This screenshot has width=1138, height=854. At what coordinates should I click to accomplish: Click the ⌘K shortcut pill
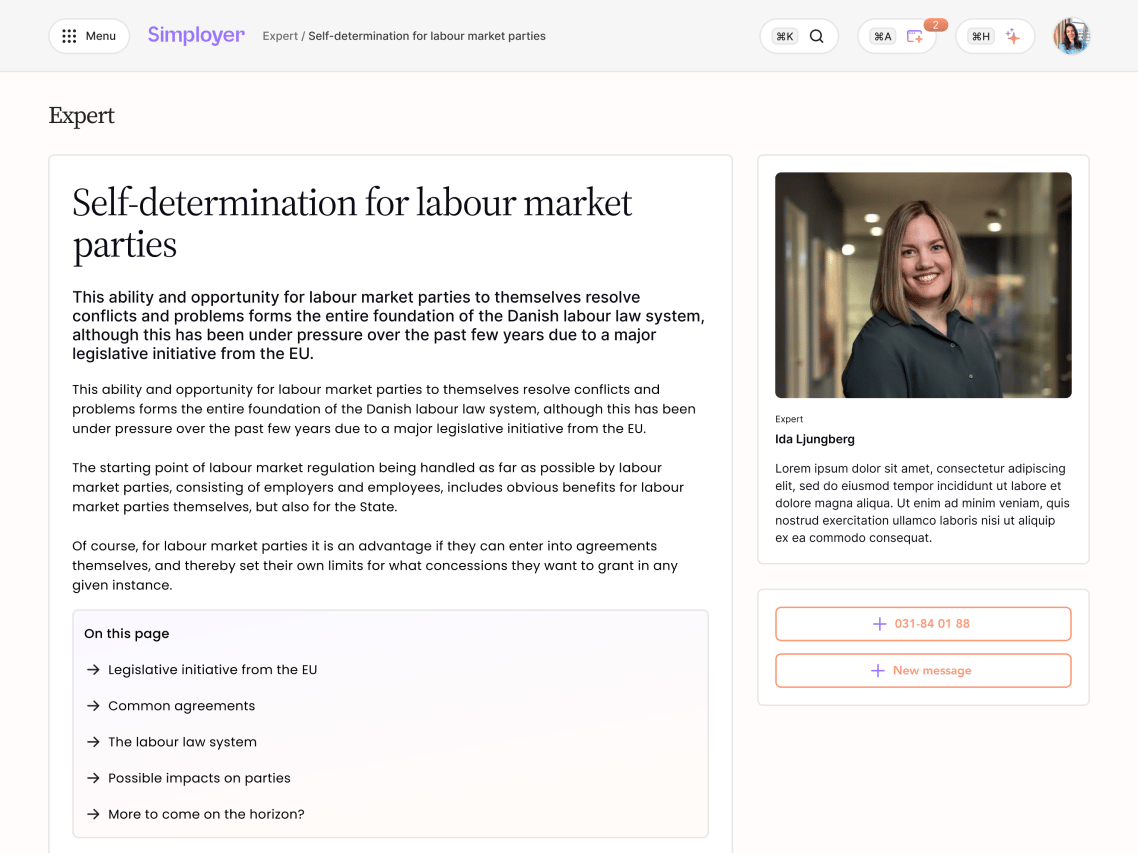784,35
